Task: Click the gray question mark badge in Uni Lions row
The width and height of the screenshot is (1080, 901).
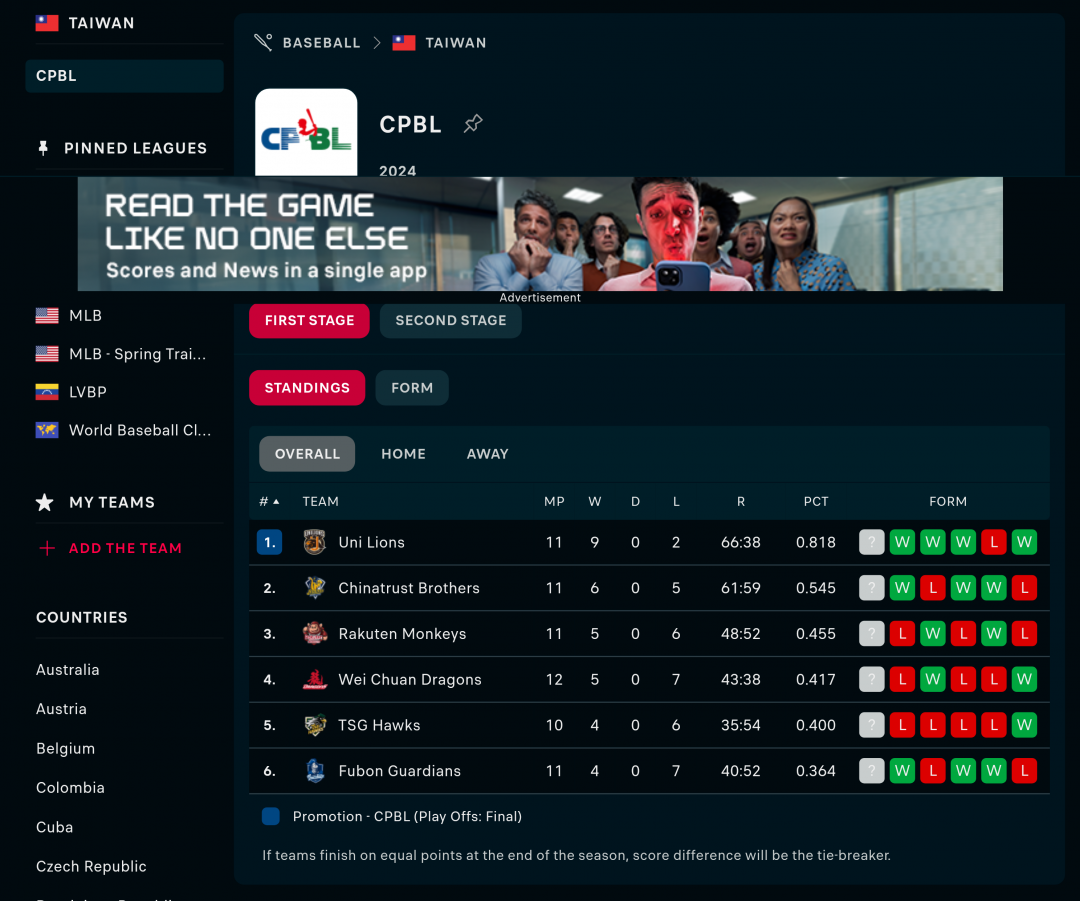Action: point(871,542)
